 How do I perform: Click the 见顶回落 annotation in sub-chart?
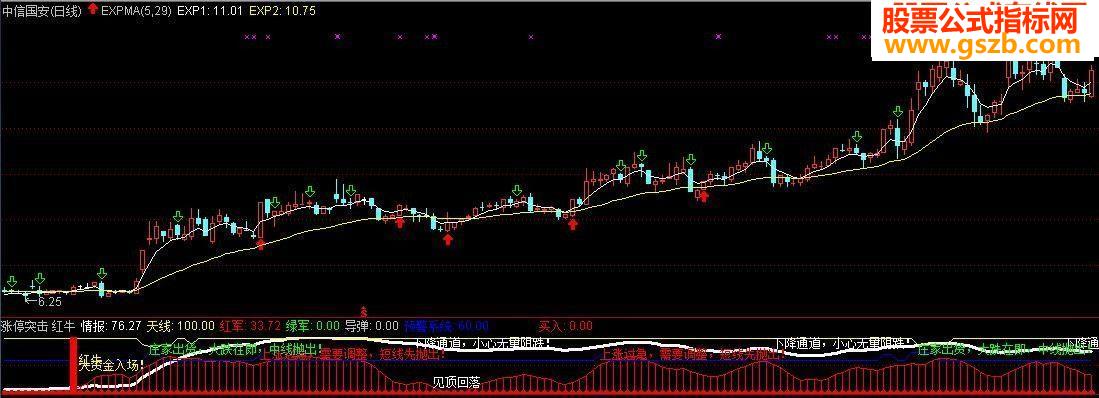click(x=456, y=382)
